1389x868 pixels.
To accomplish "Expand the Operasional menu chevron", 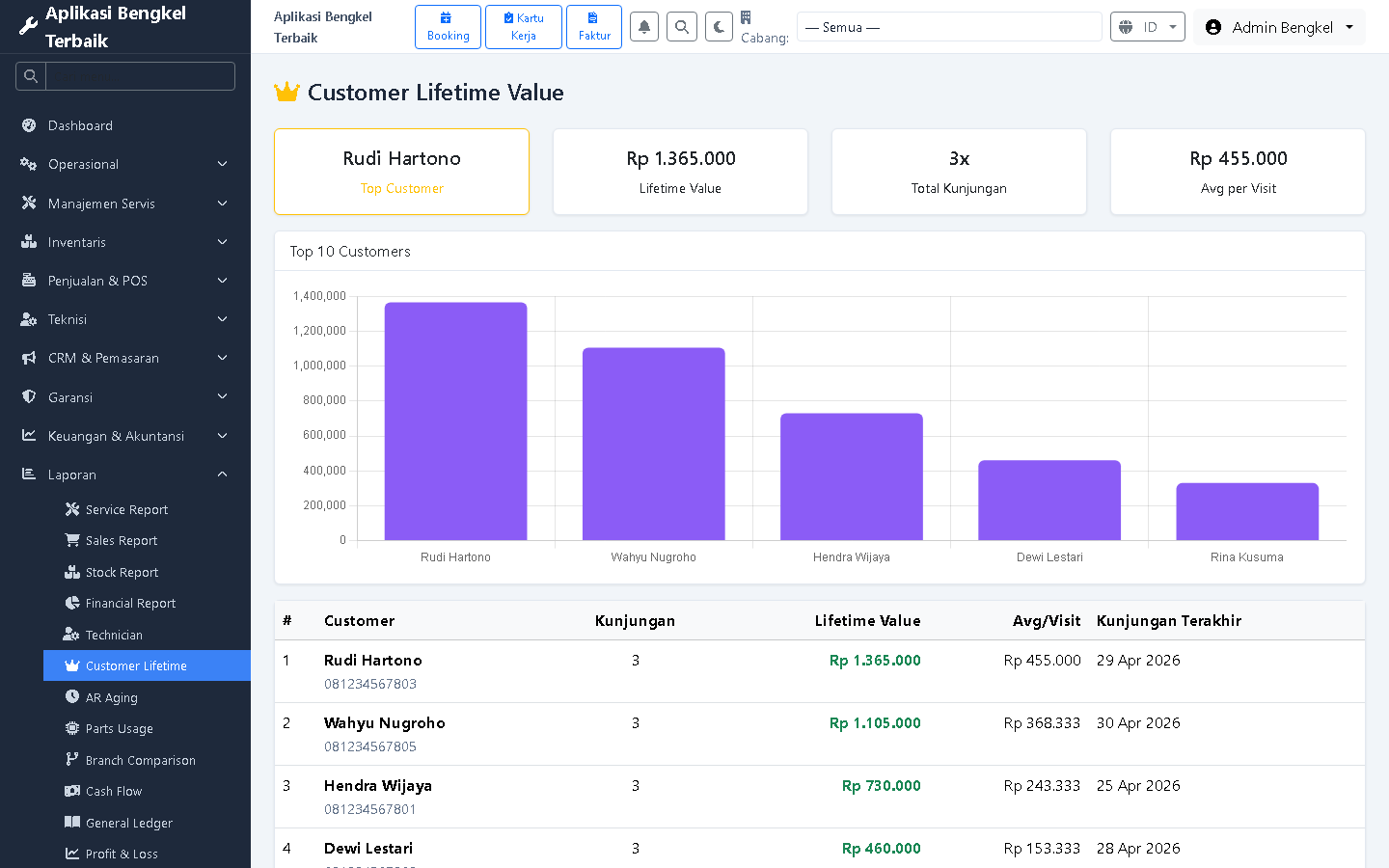I will tap(223, 164).
